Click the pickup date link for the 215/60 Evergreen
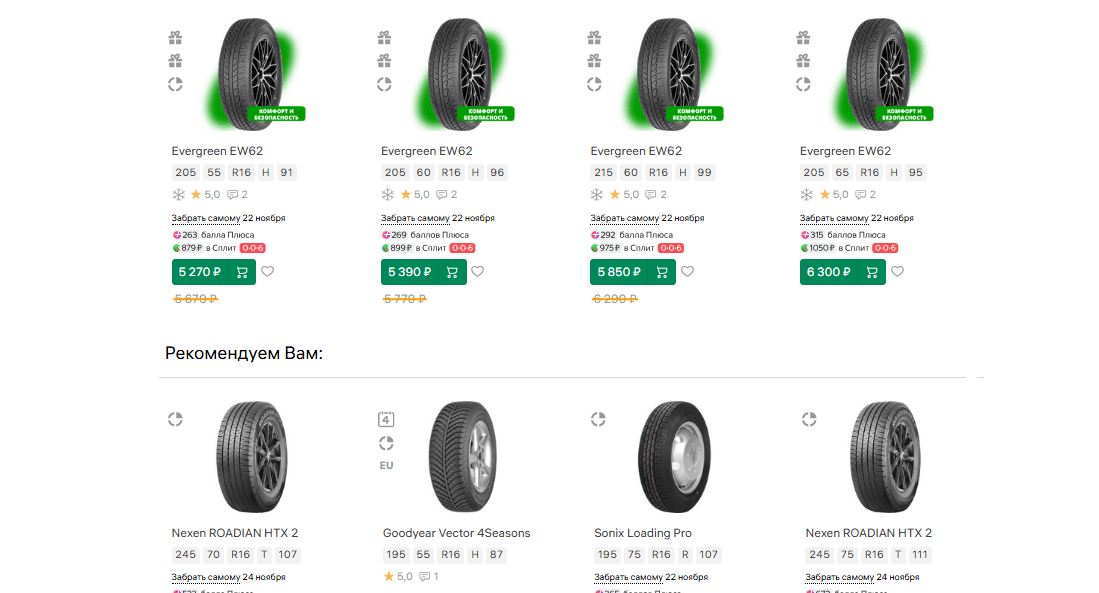 click(x=647, y=218)
